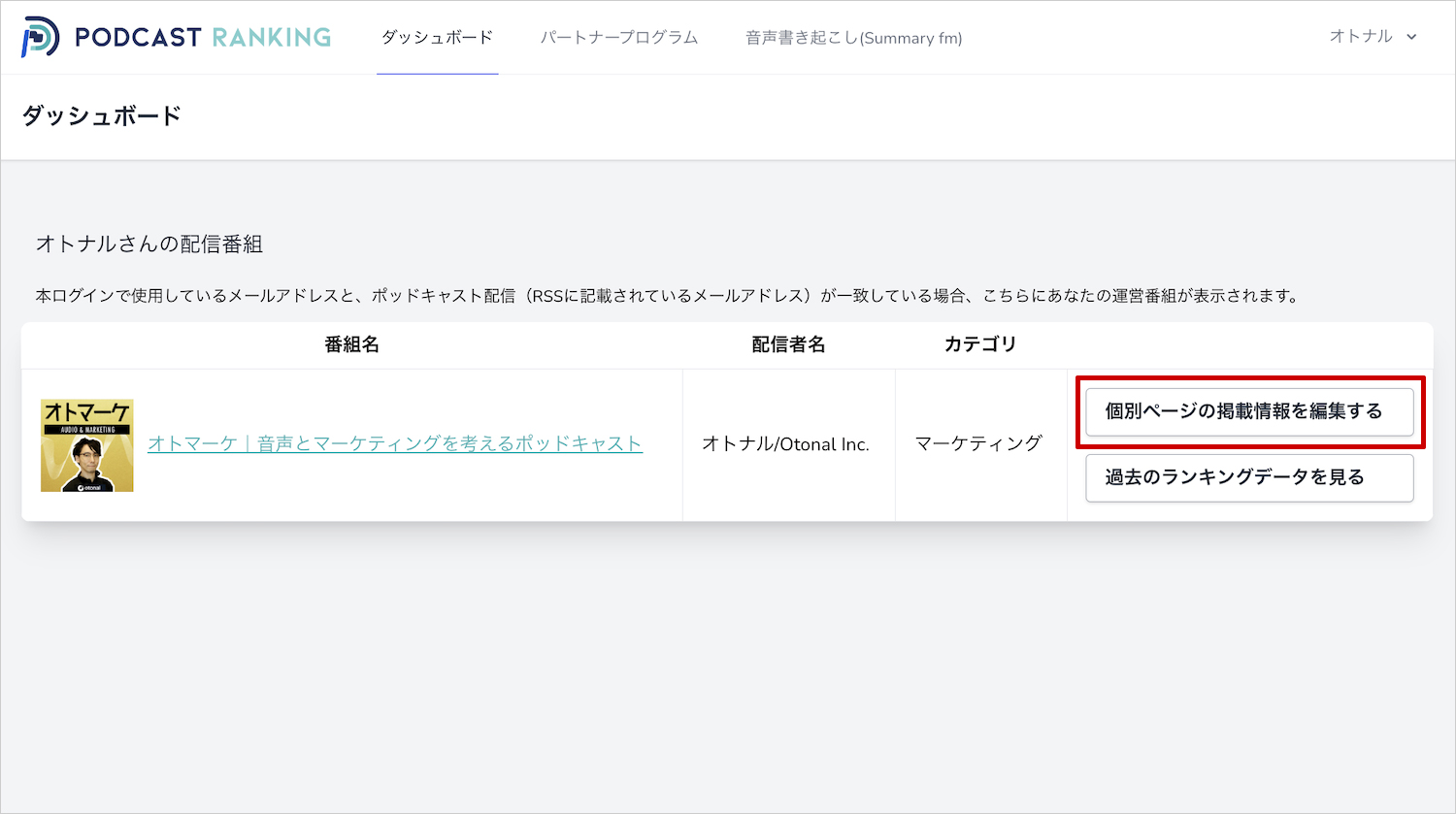Click the オトマーケ podcast artwork thumbnail
Image resolution: width=1456 pixels, height=814 pixels.
[x=86, y=443]
